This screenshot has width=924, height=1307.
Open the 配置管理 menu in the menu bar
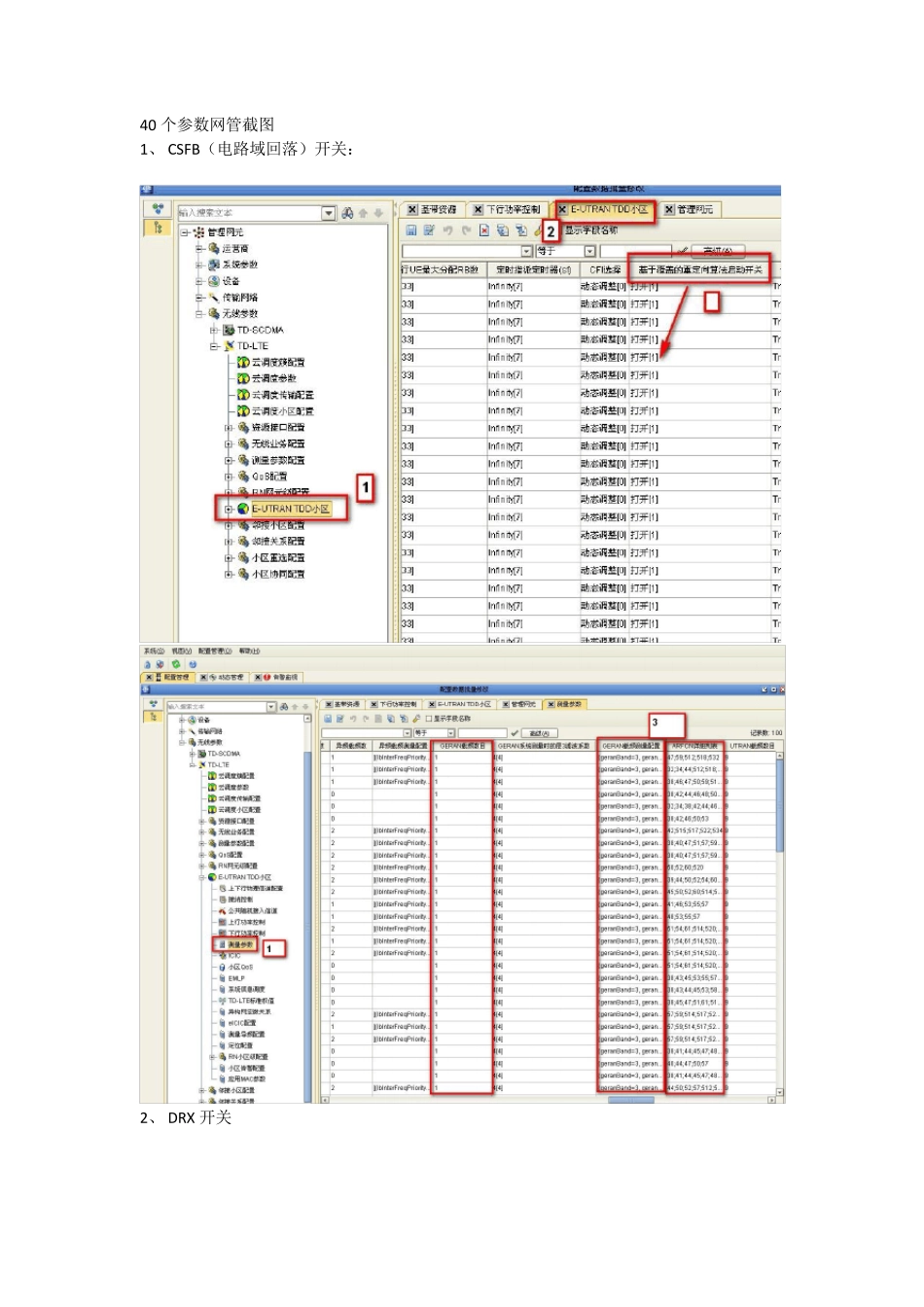[x=215, y=652]
